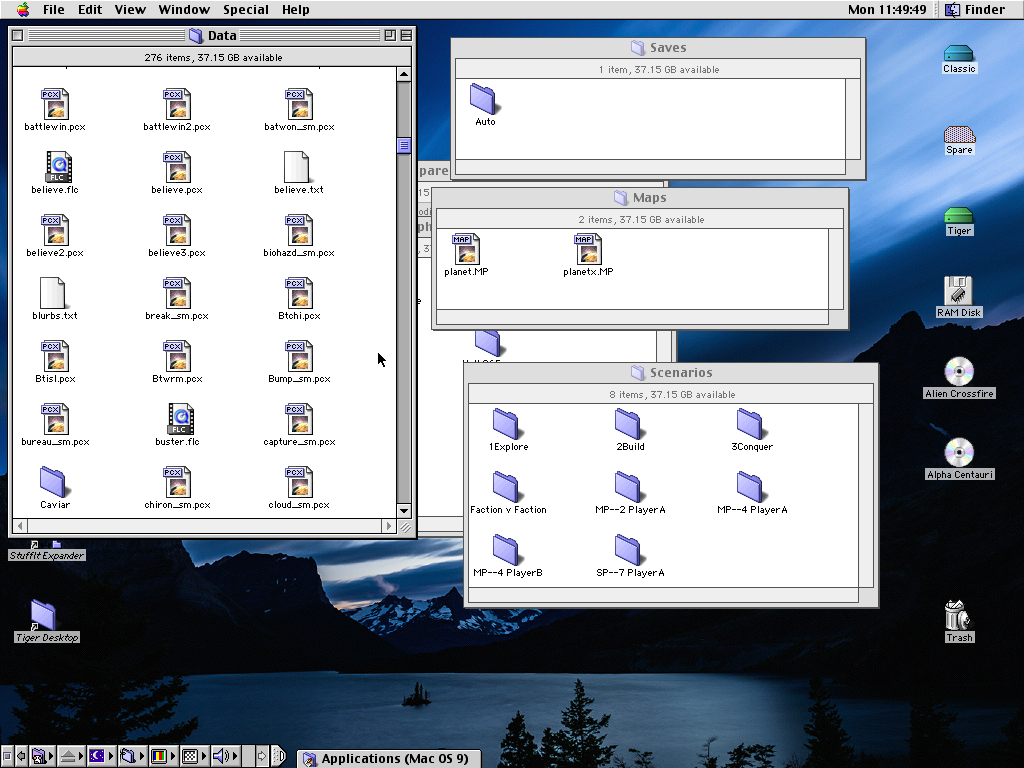The image size is (1024, 768).
Task: Open the Apple menu
Action: (23, 10)
